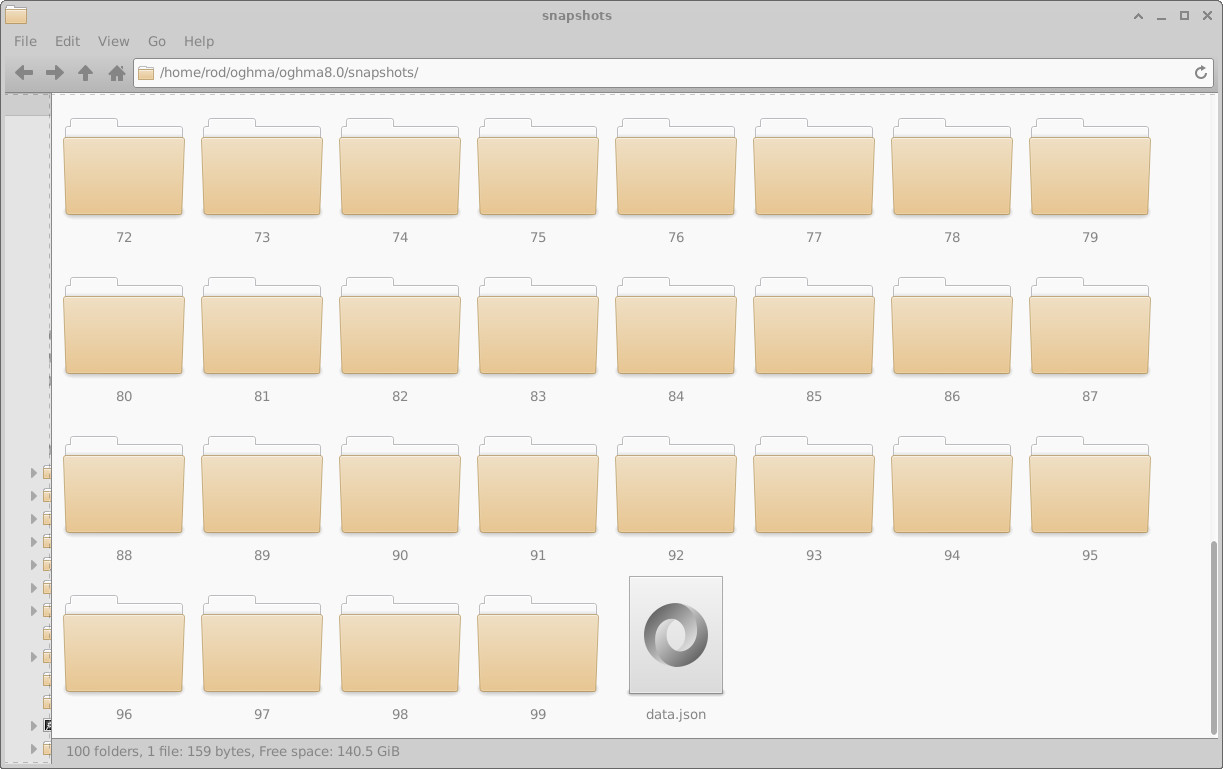Go to the home folder
This screenshot has height=769, width=1223.
pos(116,73)
